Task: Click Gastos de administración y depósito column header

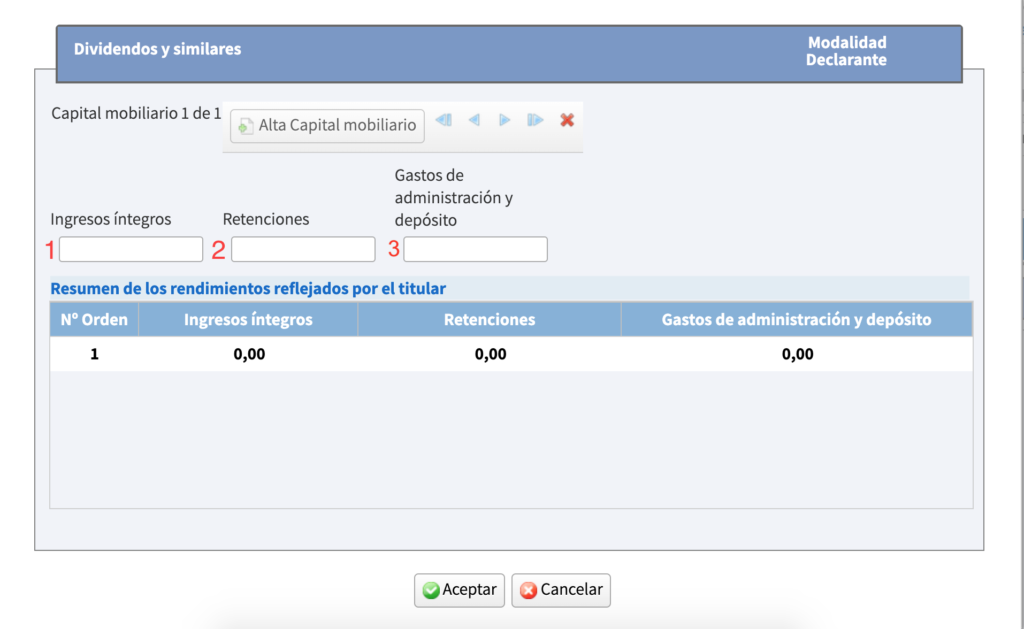Action: [x=796, y=320]
